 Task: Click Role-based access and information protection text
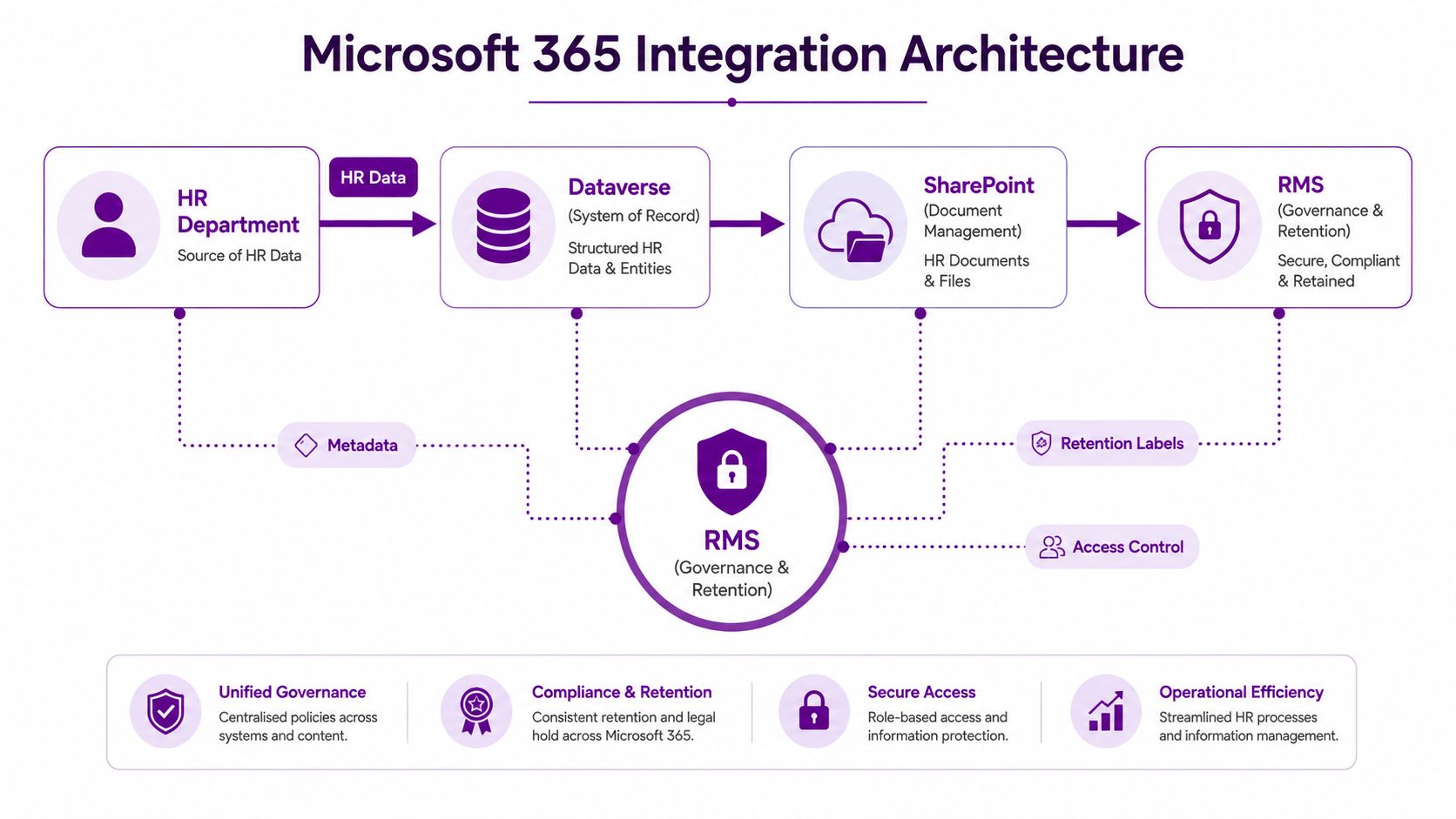pos(938,727)
